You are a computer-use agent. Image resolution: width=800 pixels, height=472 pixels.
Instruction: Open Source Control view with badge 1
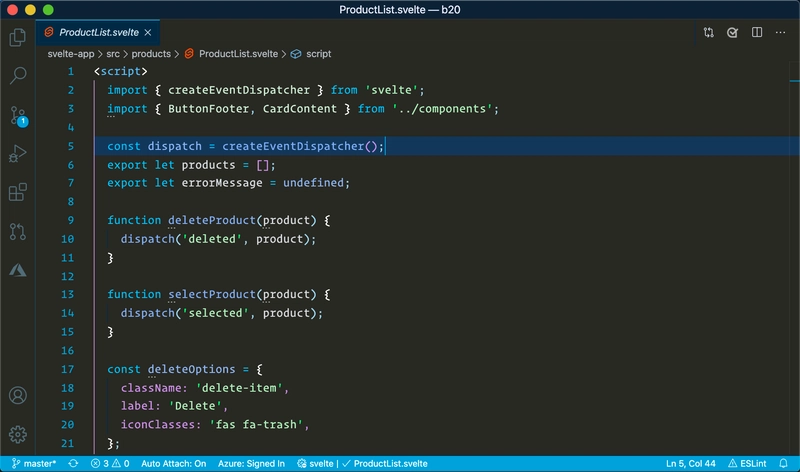19,116
